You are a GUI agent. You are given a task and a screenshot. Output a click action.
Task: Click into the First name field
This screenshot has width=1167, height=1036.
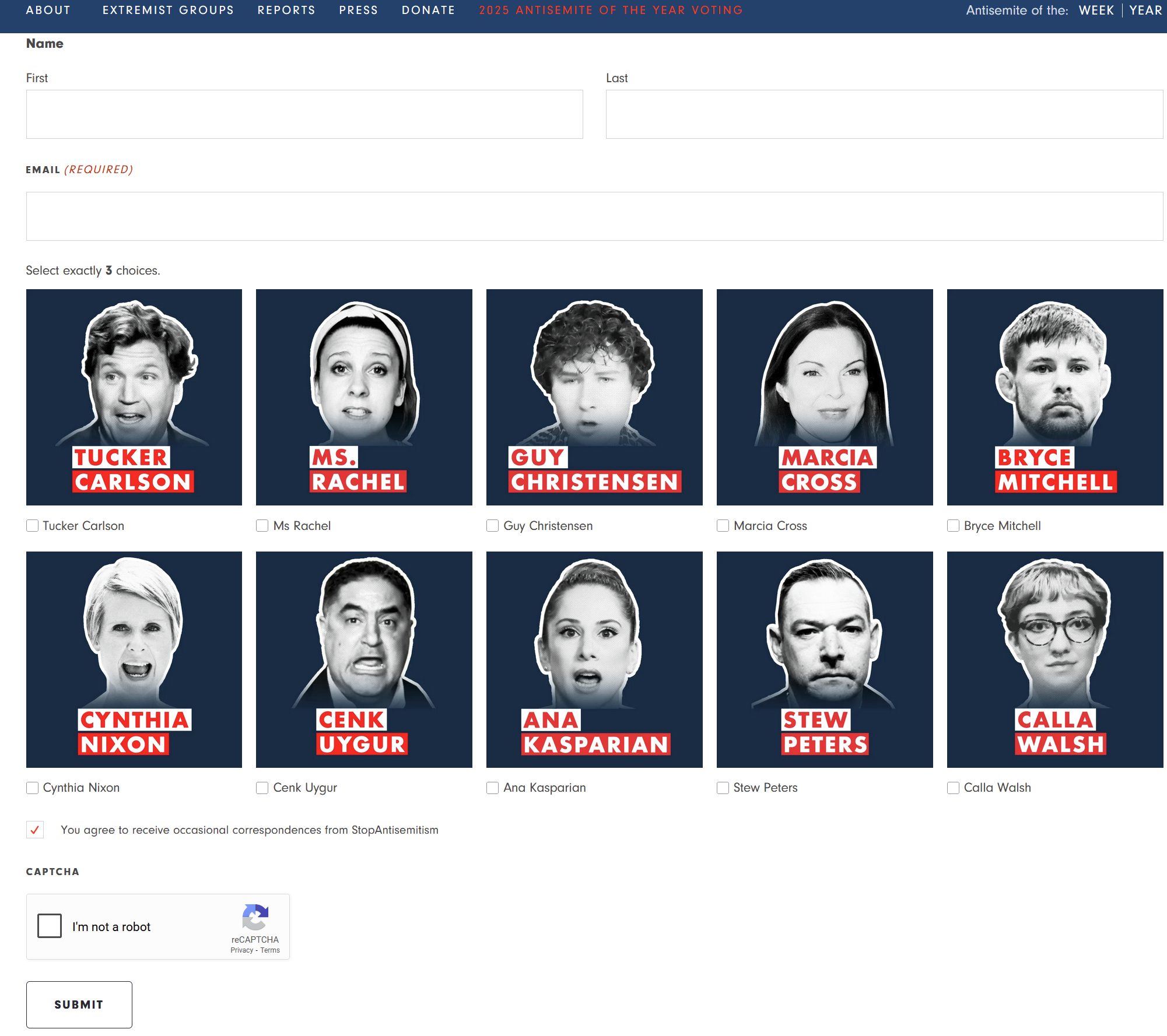[304, 114]
